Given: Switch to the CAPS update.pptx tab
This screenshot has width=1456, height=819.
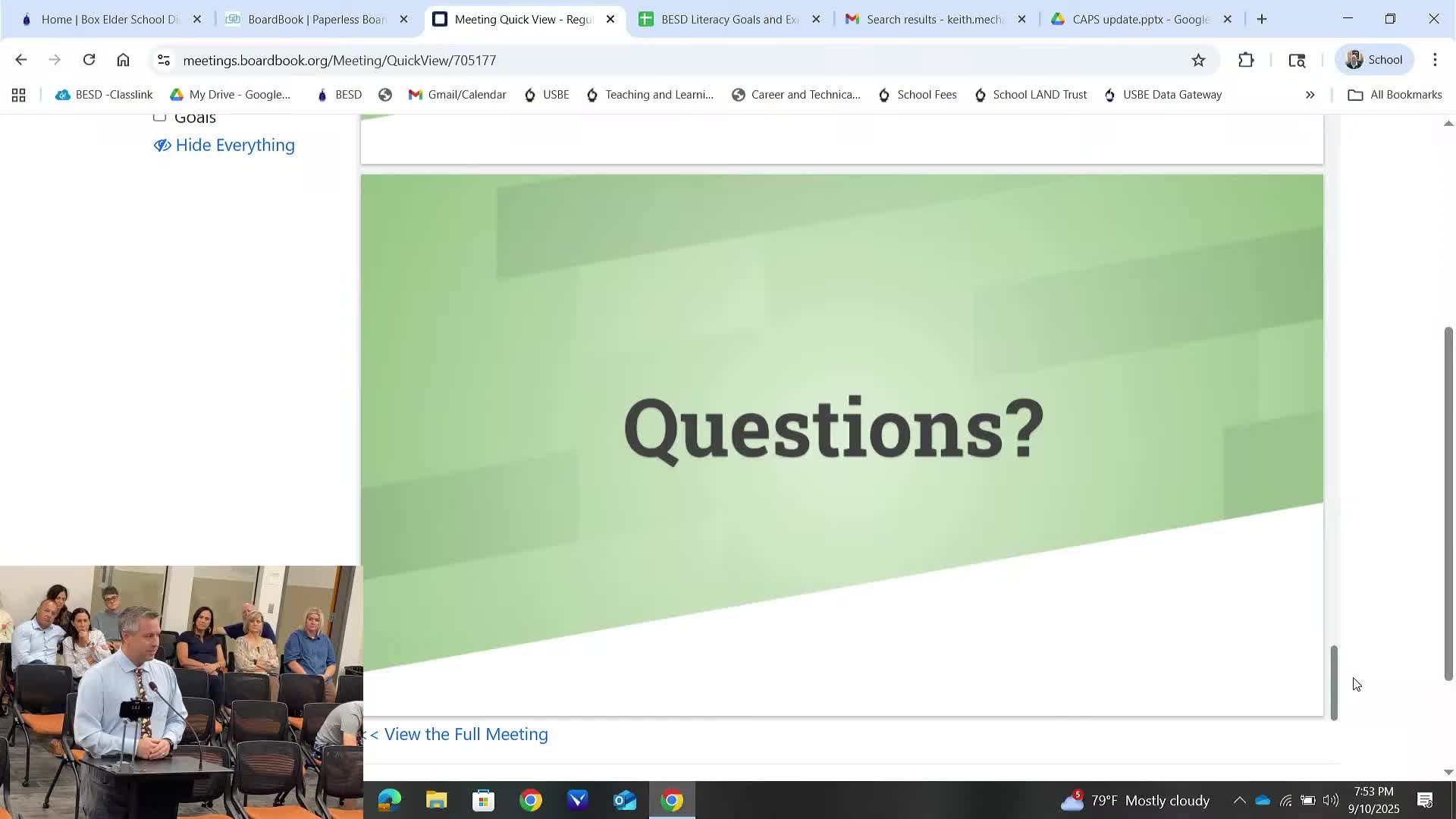Looking at the screenshot, I should pos(1139,19).
